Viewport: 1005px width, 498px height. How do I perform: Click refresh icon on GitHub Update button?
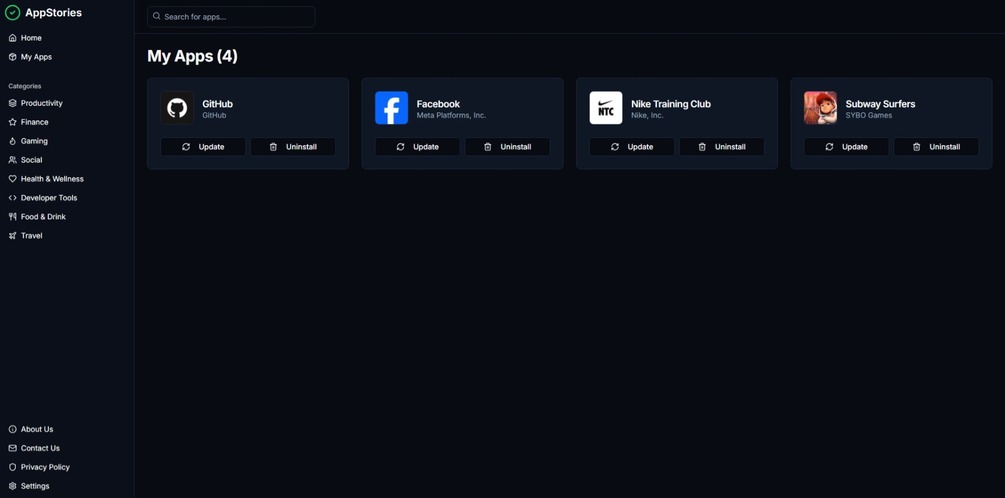[x=186, y=147]
